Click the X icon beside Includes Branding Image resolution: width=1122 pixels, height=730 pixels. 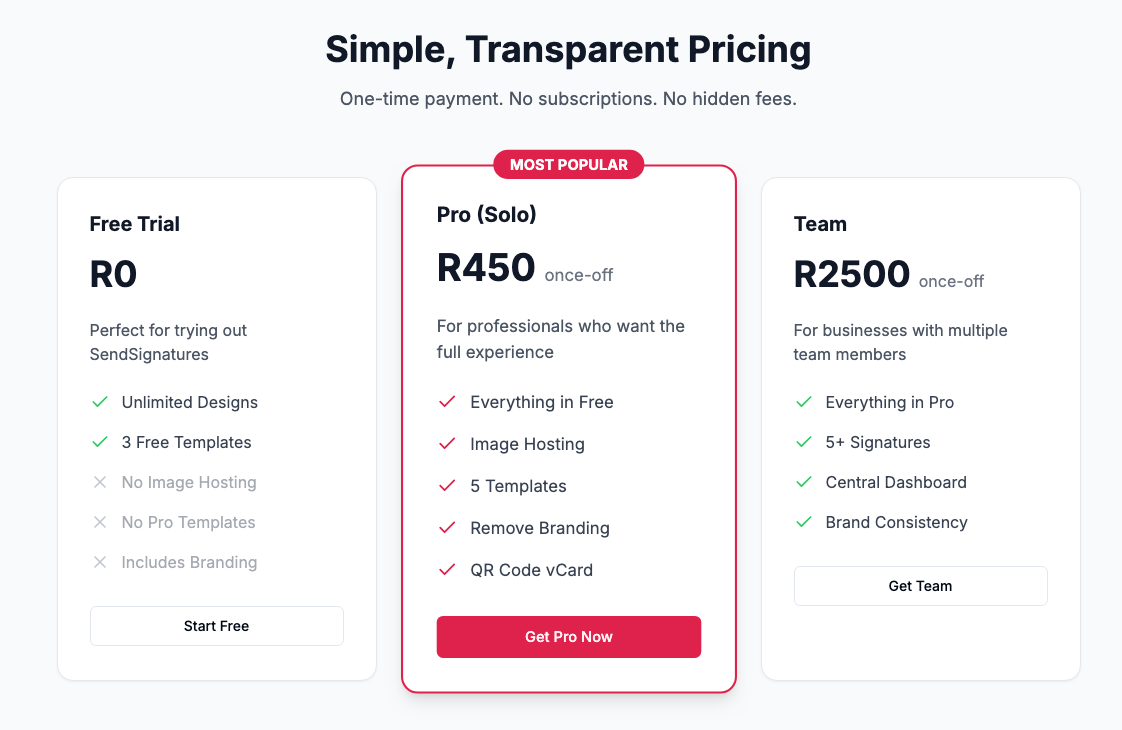(x=99, y=562)
